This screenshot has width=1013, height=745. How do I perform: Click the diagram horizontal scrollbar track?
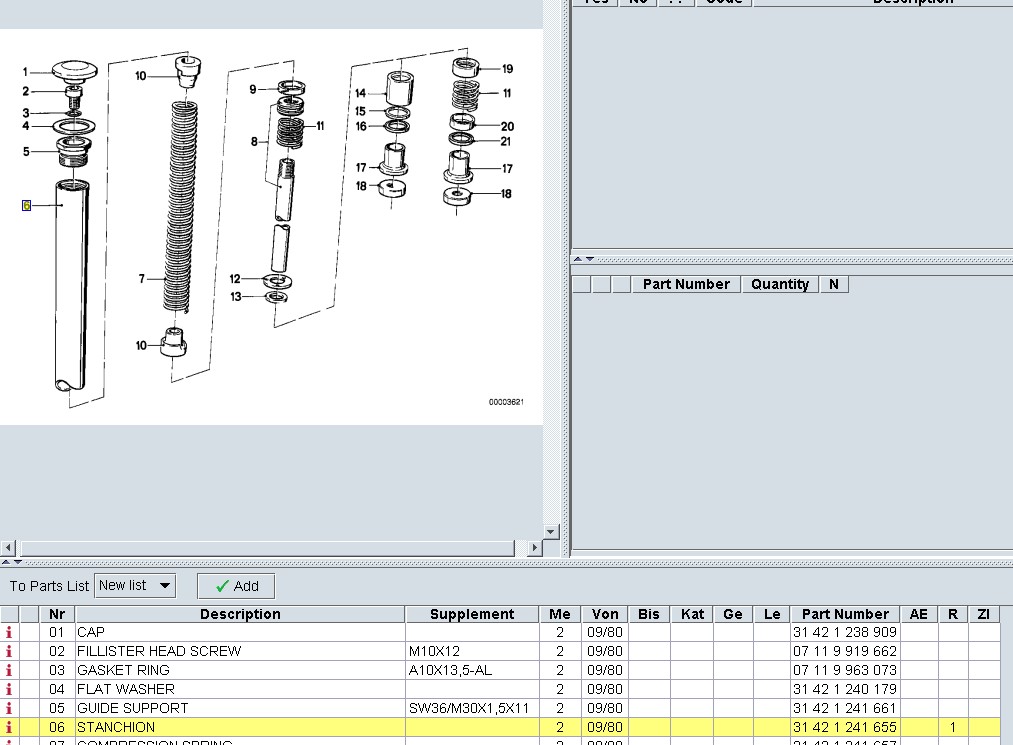point(270,548)
